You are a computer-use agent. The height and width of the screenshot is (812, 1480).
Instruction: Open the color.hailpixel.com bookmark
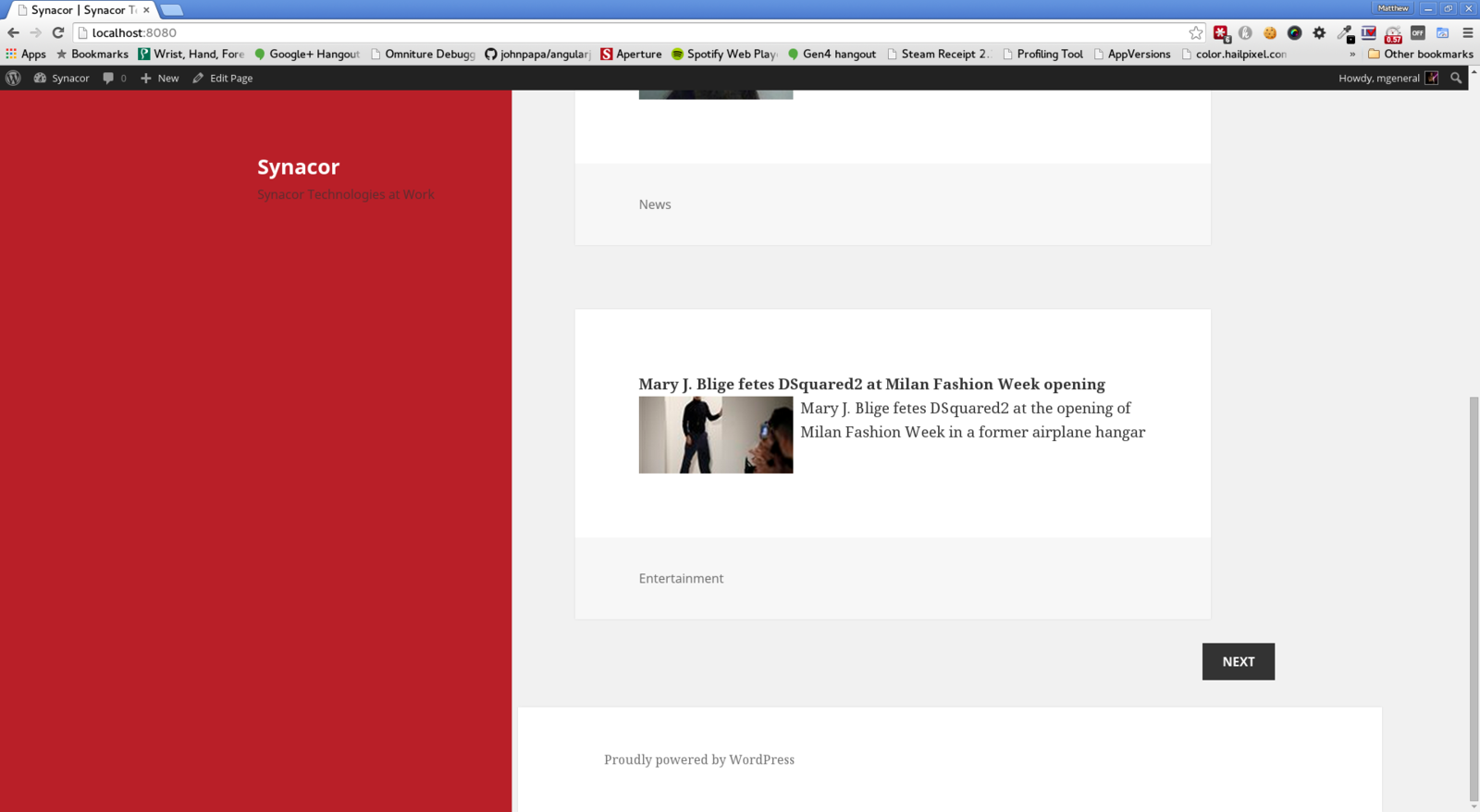1234,54
